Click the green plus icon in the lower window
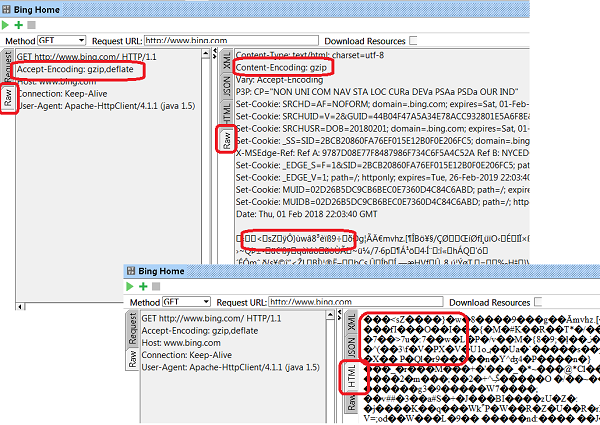 pos(143,287)
